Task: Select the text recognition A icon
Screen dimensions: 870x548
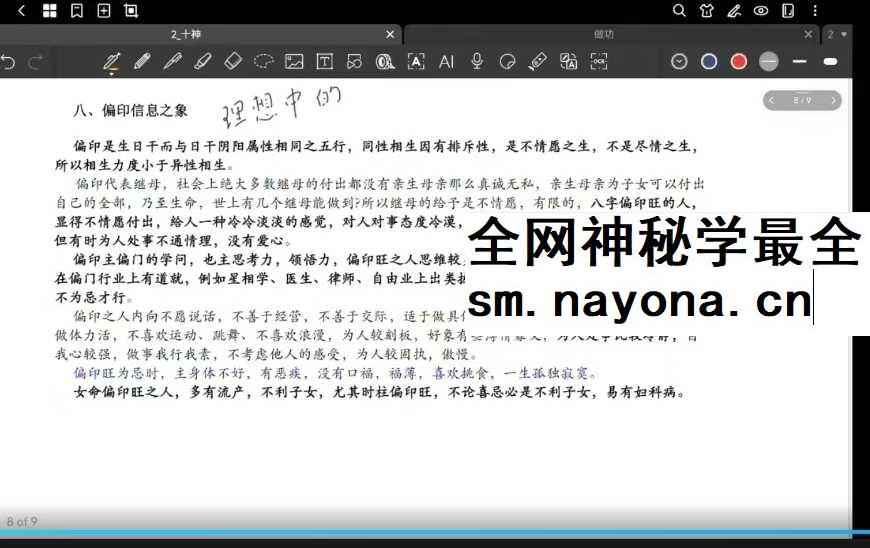Action: pos(416,61)
